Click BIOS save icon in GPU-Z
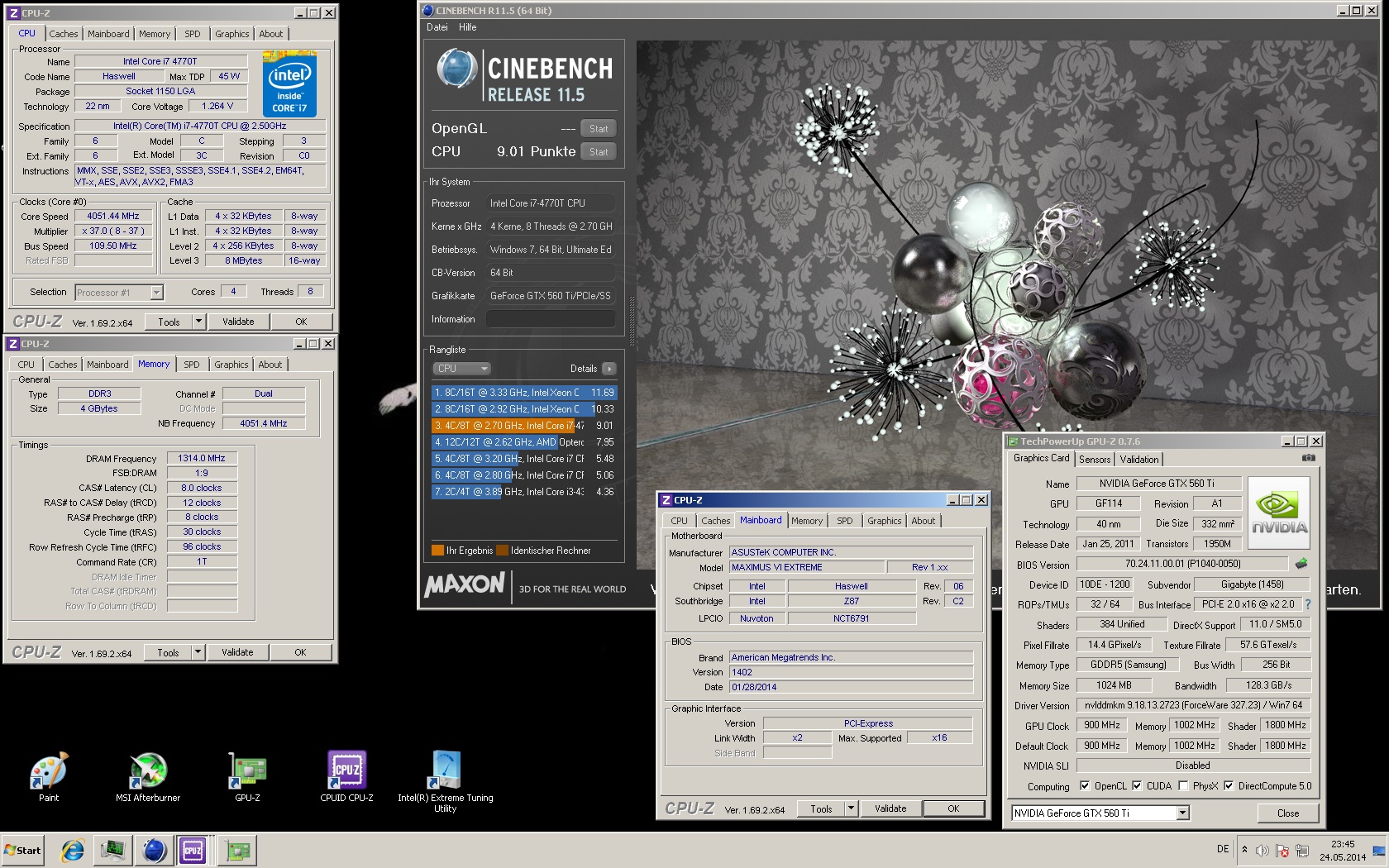Screen dimensions: 1389x868 point(1301,564)
